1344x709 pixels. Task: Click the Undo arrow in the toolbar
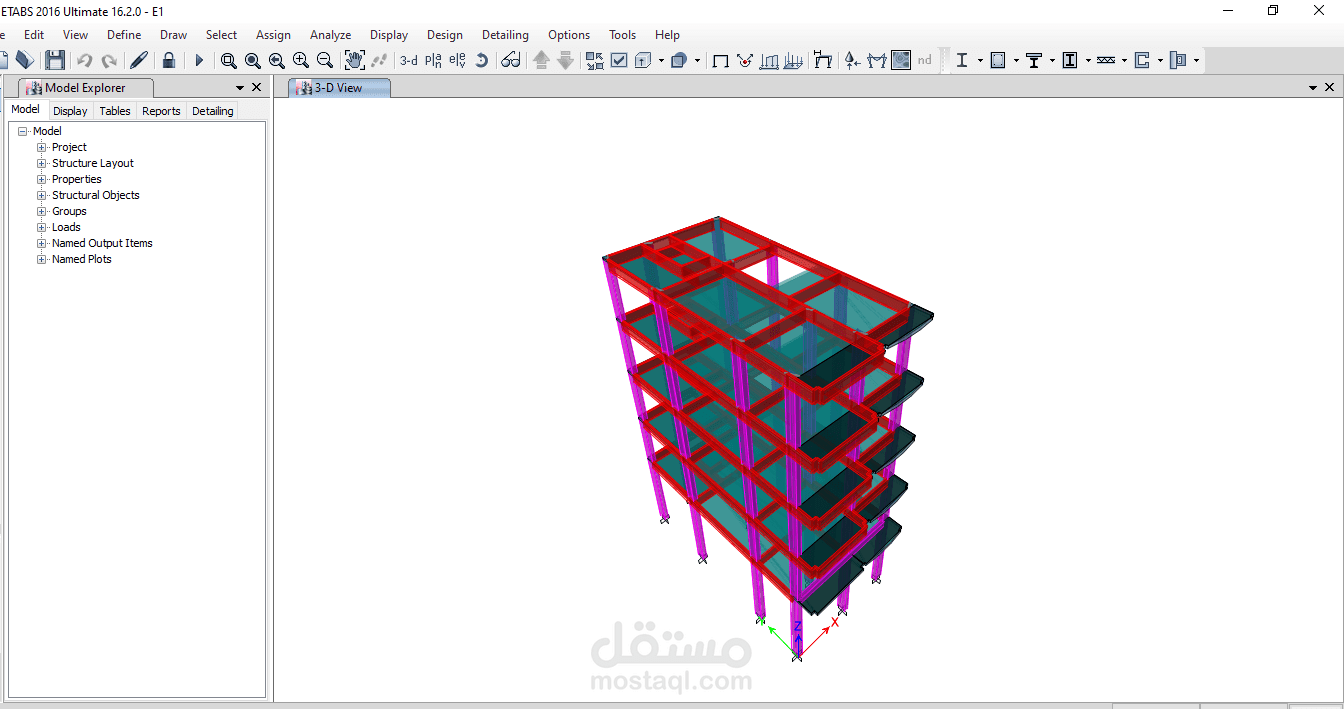point(84,60)
